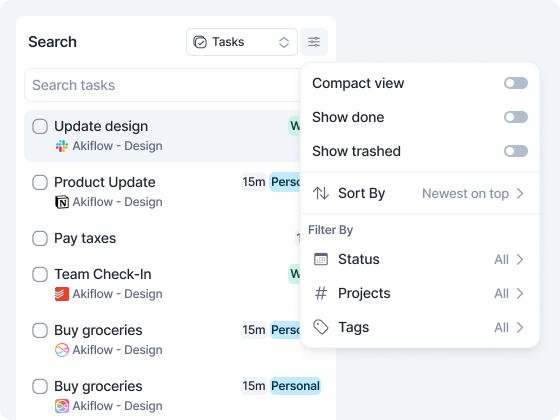Click the Sort By arrows icon
560x420 pixels.
tap(321, 193)
